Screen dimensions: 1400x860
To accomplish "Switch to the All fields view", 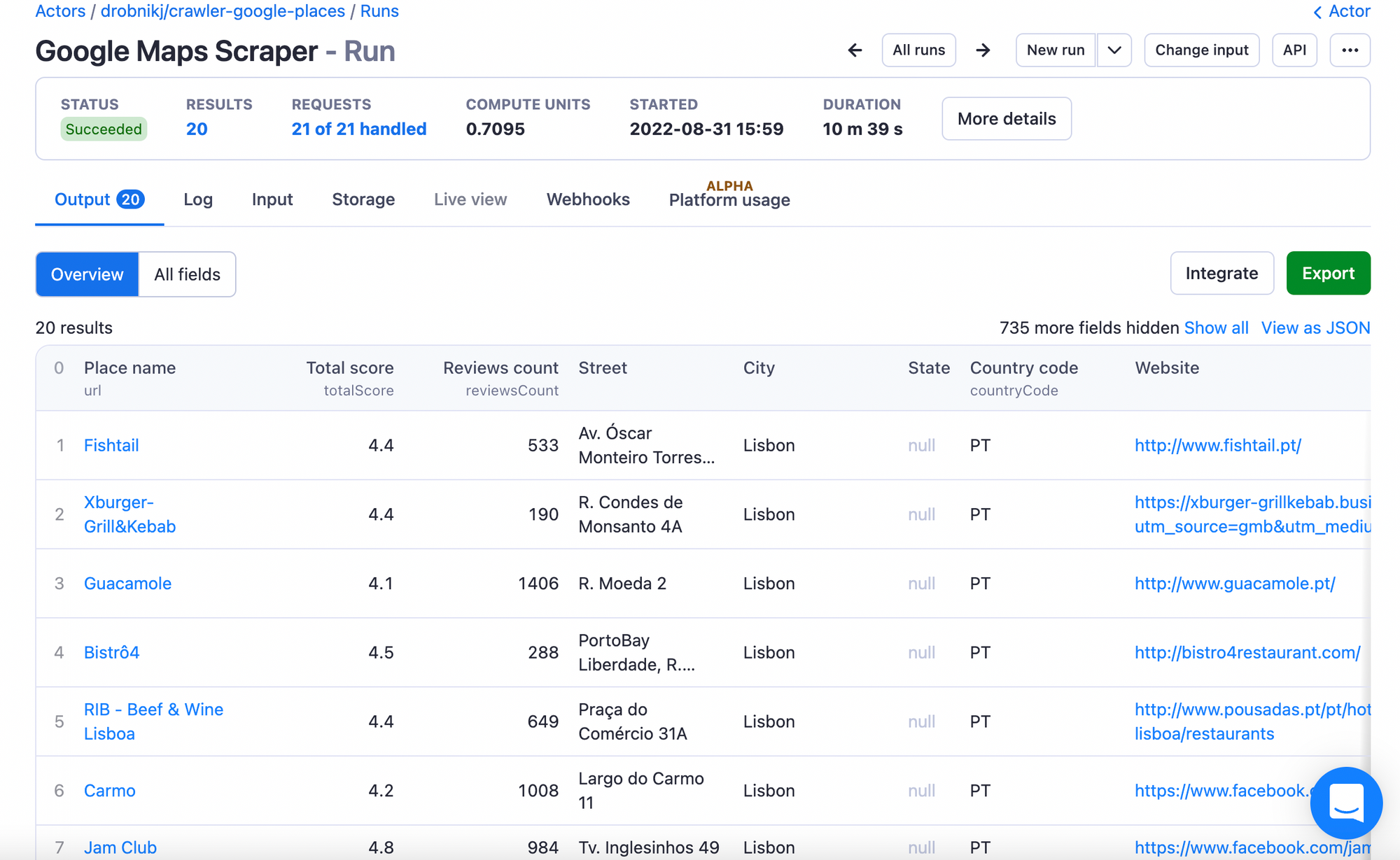I will pos(187,274).
